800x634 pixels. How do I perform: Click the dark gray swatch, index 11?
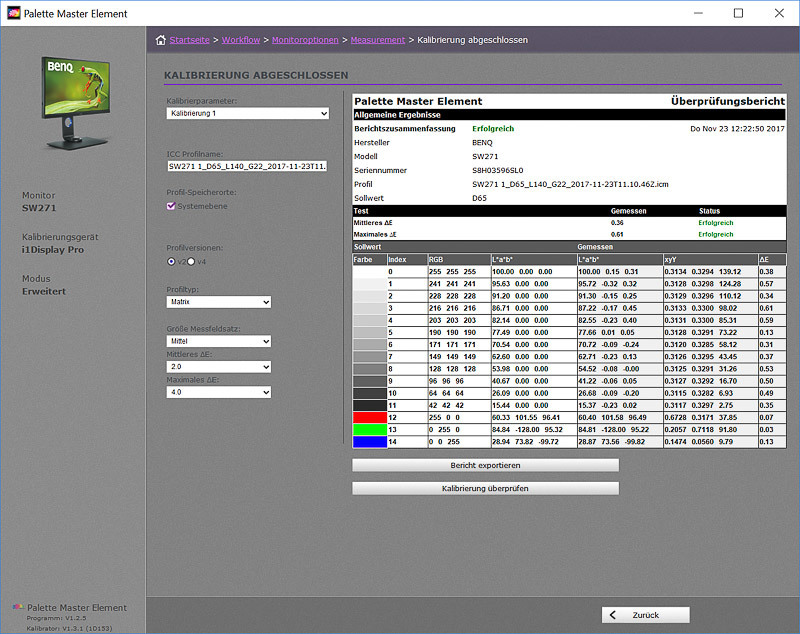[370, 405]
